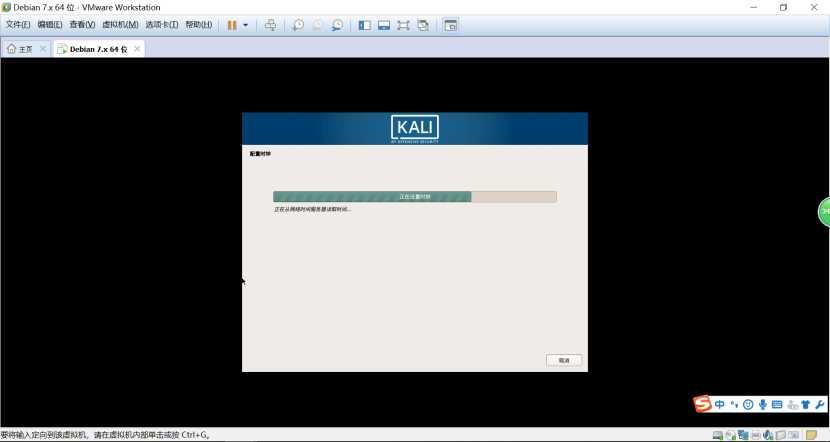Toggle Sogou punctuation mode icon
830x442 pixels.
(734, 404)
